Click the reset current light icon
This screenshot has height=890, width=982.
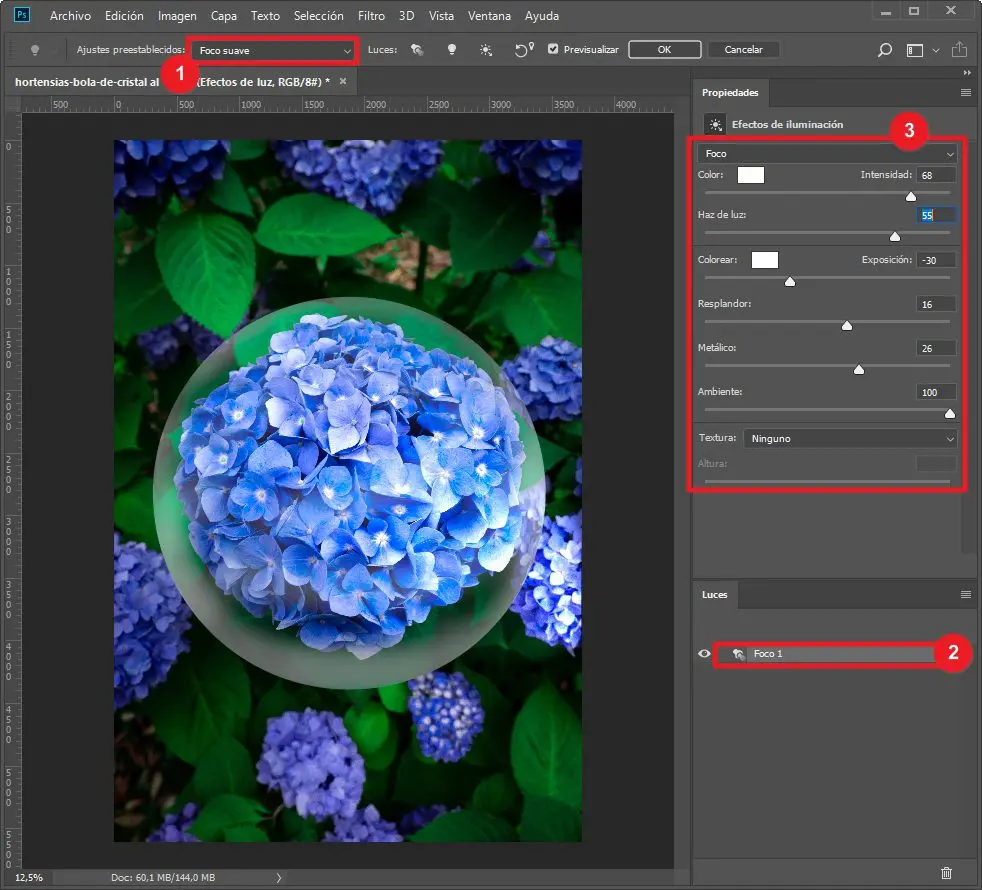523,49
